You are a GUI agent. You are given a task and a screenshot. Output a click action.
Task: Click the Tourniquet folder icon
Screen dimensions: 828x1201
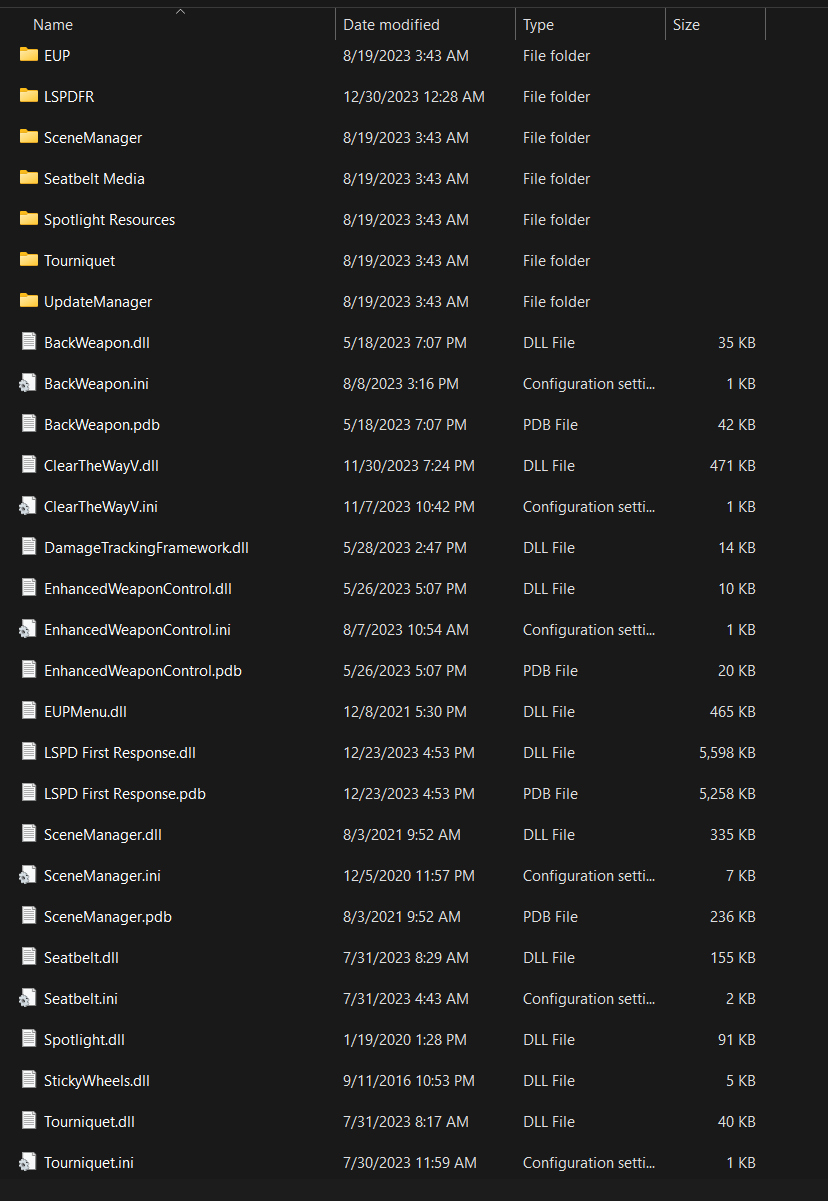click(x=28, y=260)
